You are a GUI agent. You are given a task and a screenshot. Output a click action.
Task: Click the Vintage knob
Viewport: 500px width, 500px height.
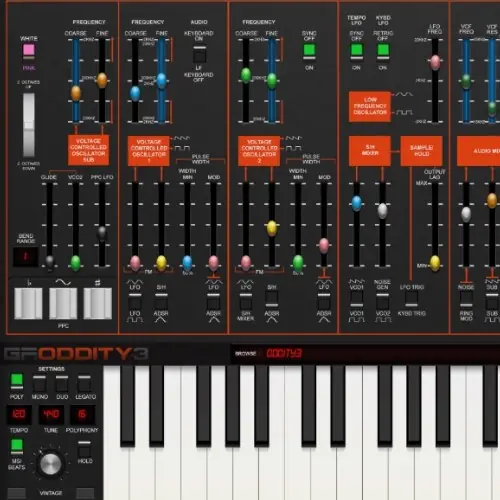[51, 464]
